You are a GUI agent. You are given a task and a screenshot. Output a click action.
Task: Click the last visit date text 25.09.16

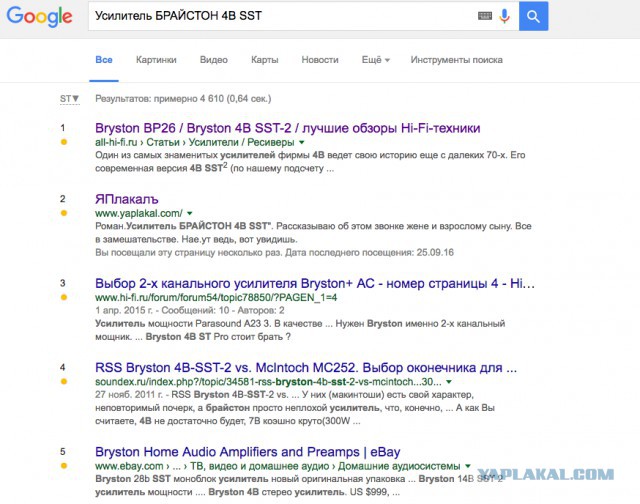435,253
